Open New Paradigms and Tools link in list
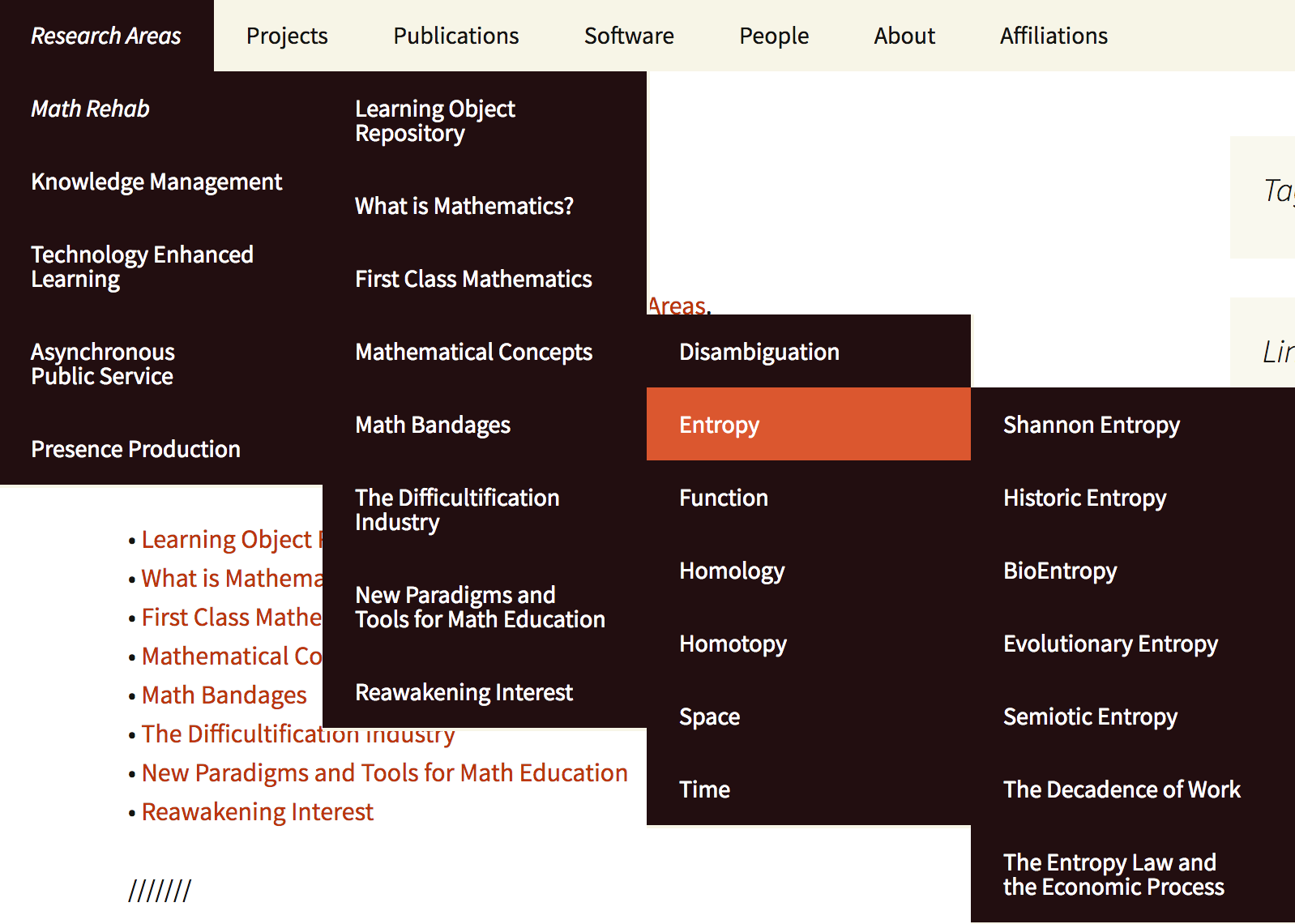1295x924 pixels. [x=384, y=772]
